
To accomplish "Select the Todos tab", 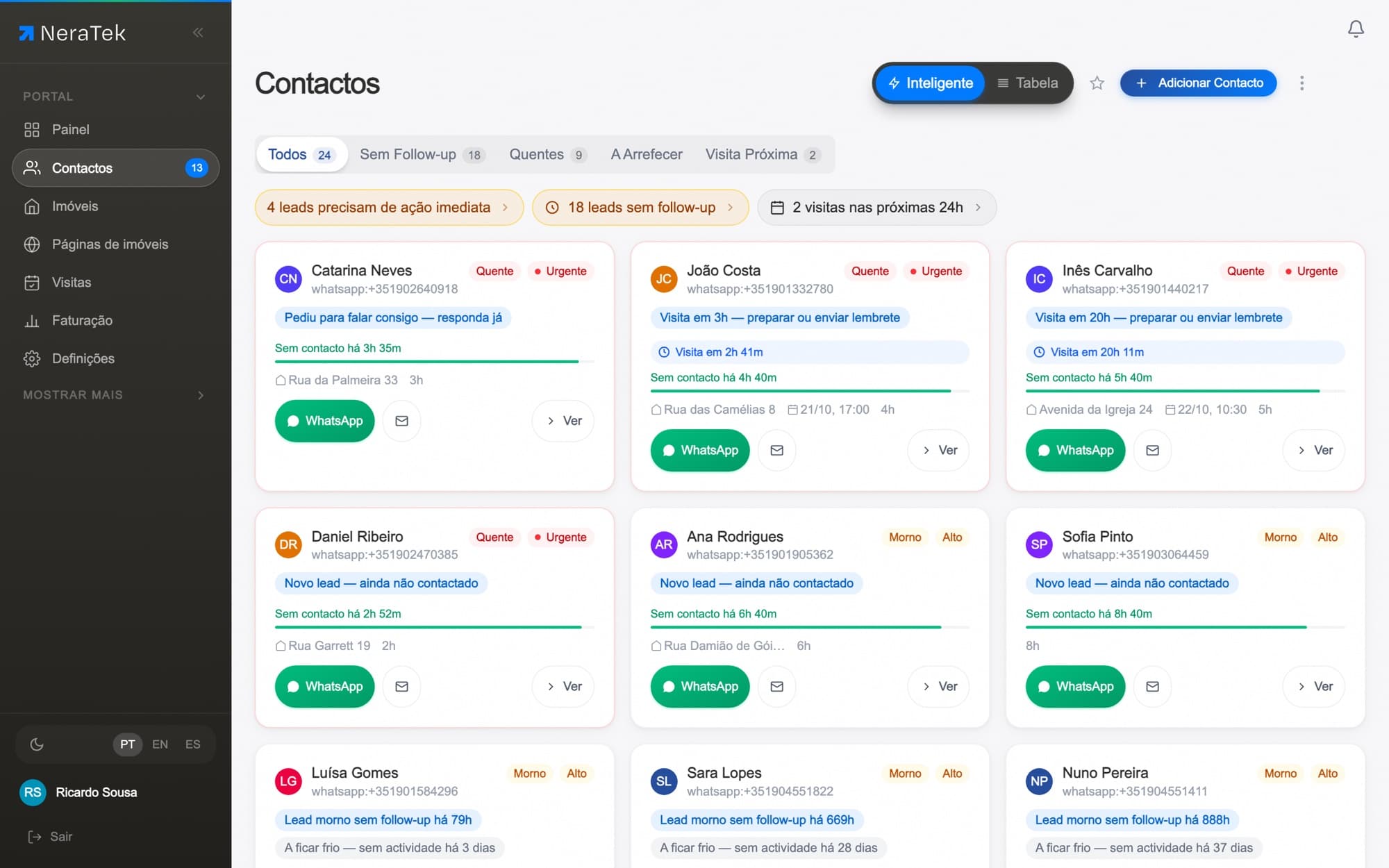I will click(x=301, y=154).
